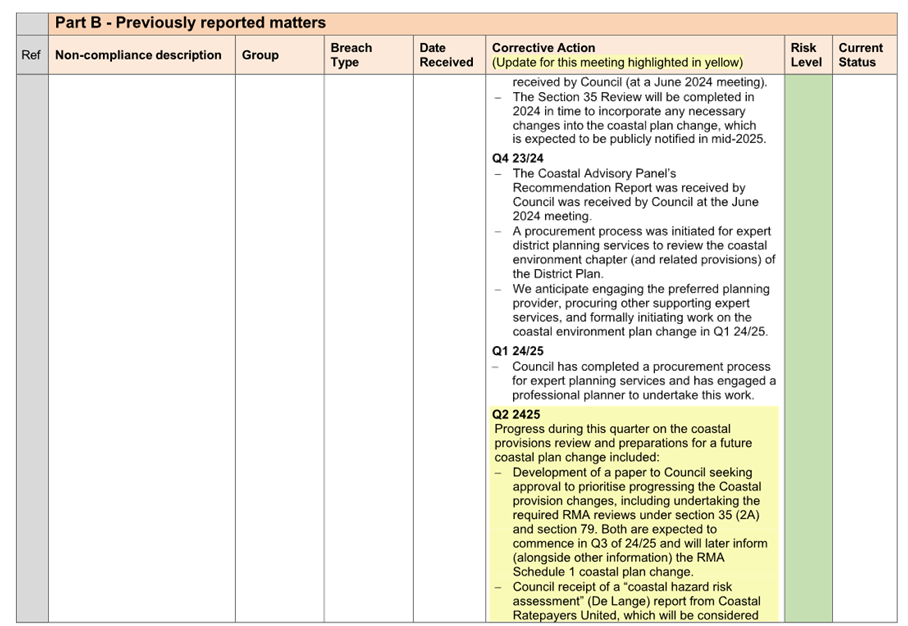Select the "Ref" column header
Image resolution: width=908 pixels, height=626 pixels.
[31, 55]
